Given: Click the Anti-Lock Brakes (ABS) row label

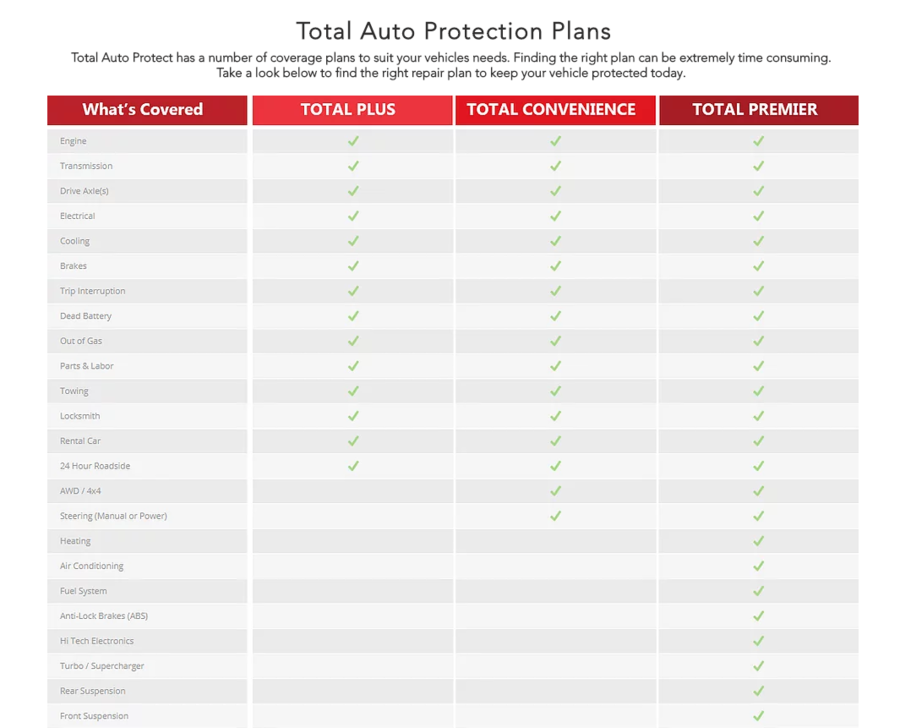Looking at the screenshot, I should point(104,616).
